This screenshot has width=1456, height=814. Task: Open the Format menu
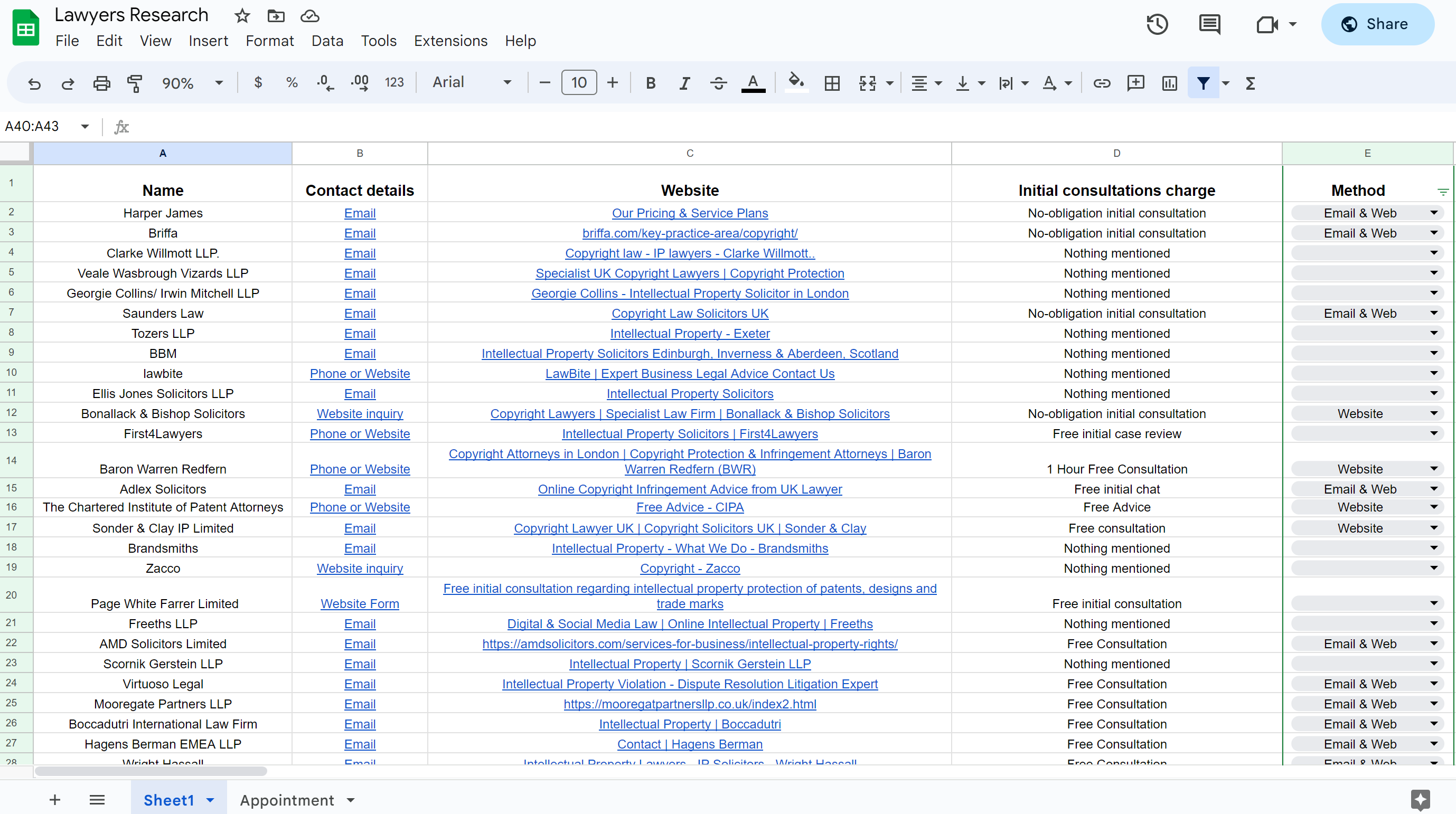tap(270, 41)
